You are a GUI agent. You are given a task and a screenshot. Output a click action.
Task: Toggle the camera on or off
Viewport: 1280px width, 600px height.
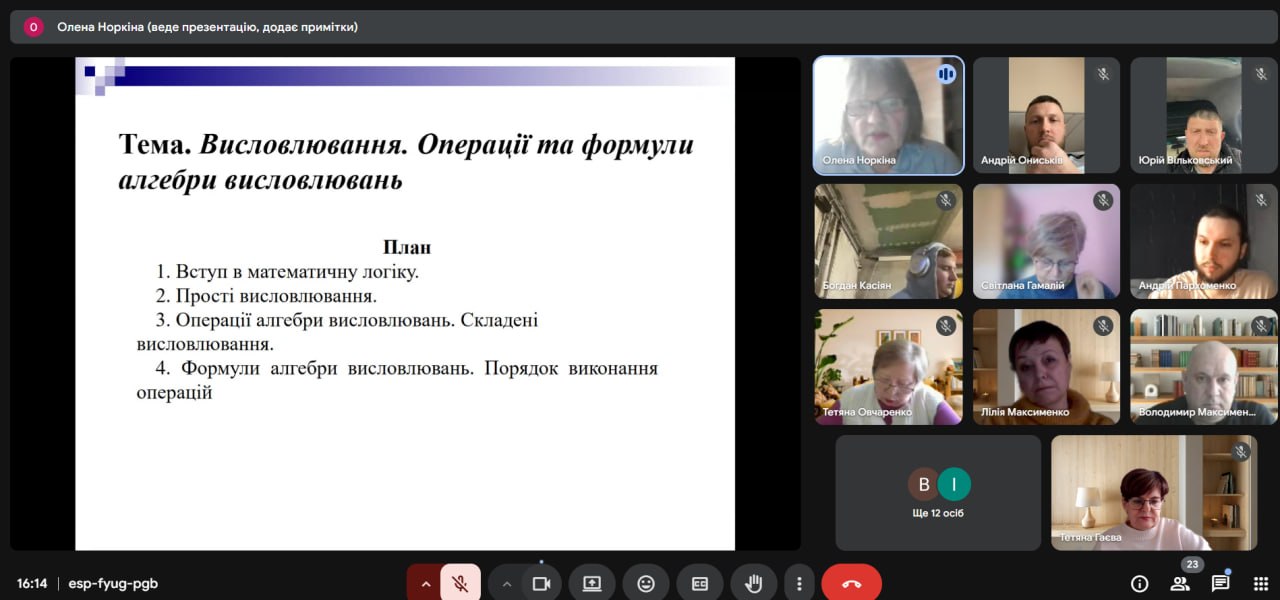point(541,584)
